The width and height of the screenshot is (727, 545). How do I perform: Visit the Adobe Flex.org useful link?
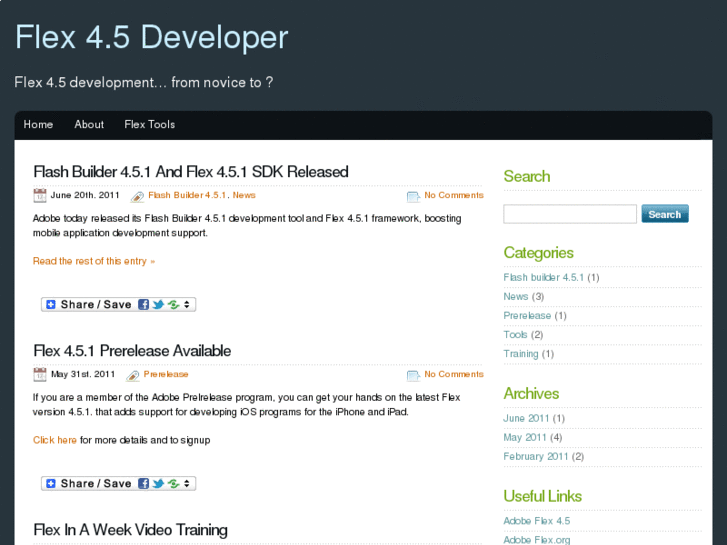[536, 540]
